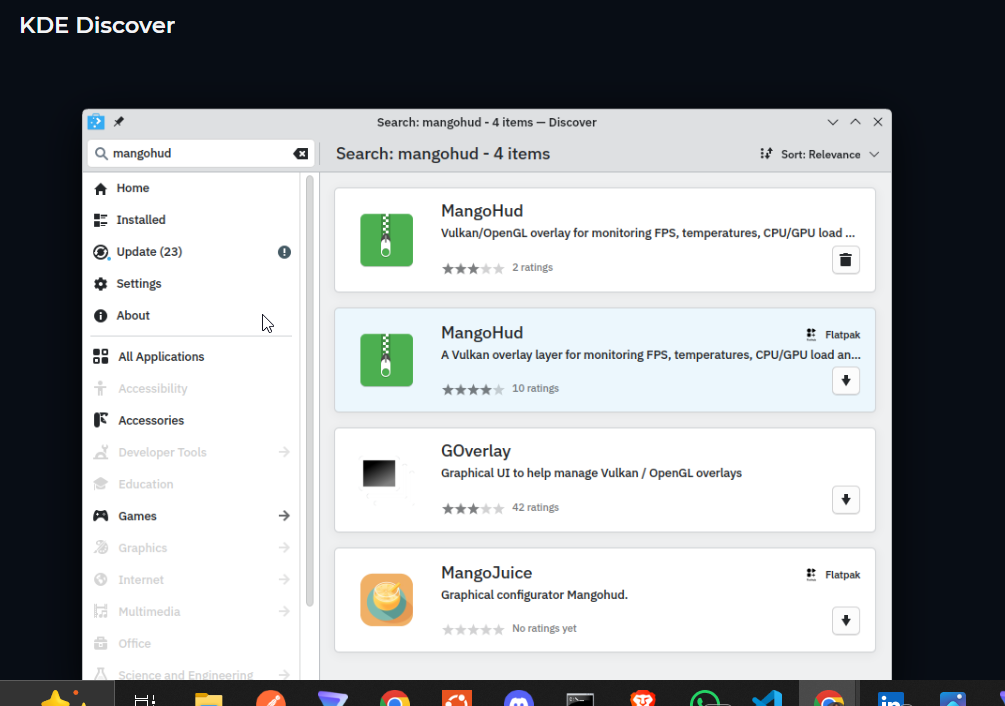Open the Home page in sidebar
The width and height of the screenshot is (1005, 706).
coord(191,188)
